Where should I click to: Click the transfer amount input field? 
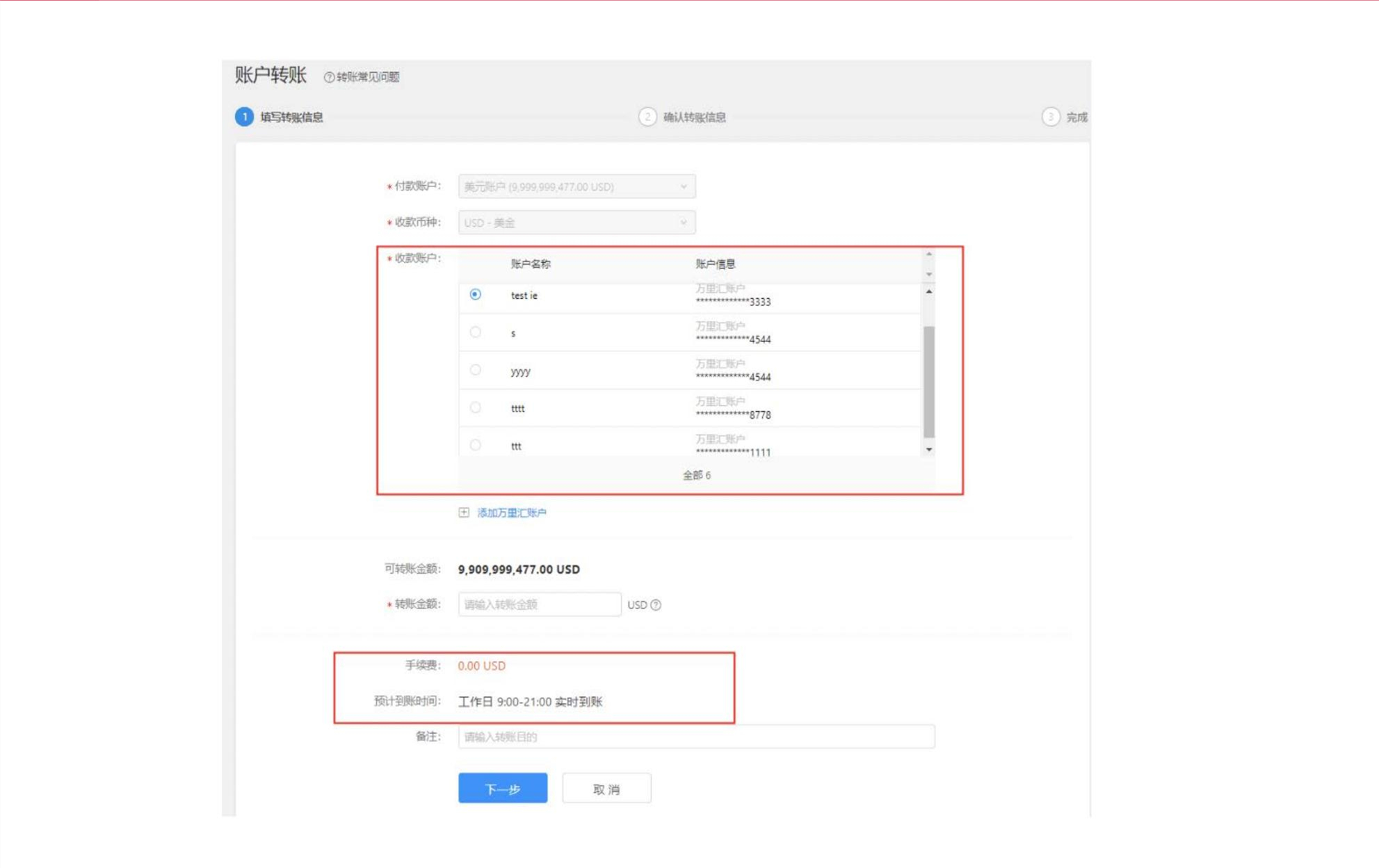(539, 604)
